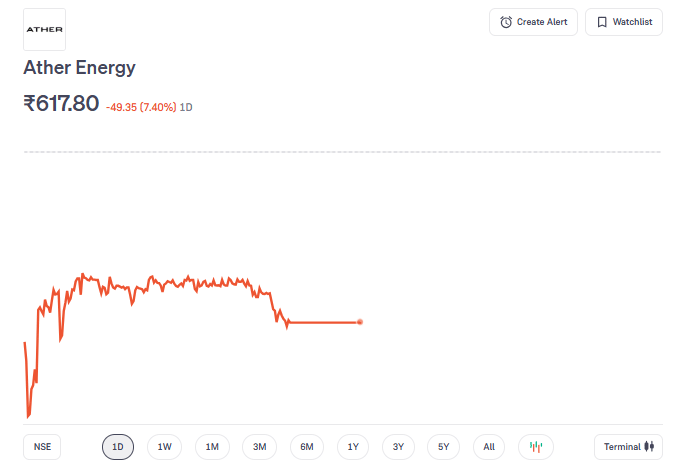
Task: Click the end point of price line
Action: click(360, 322)
